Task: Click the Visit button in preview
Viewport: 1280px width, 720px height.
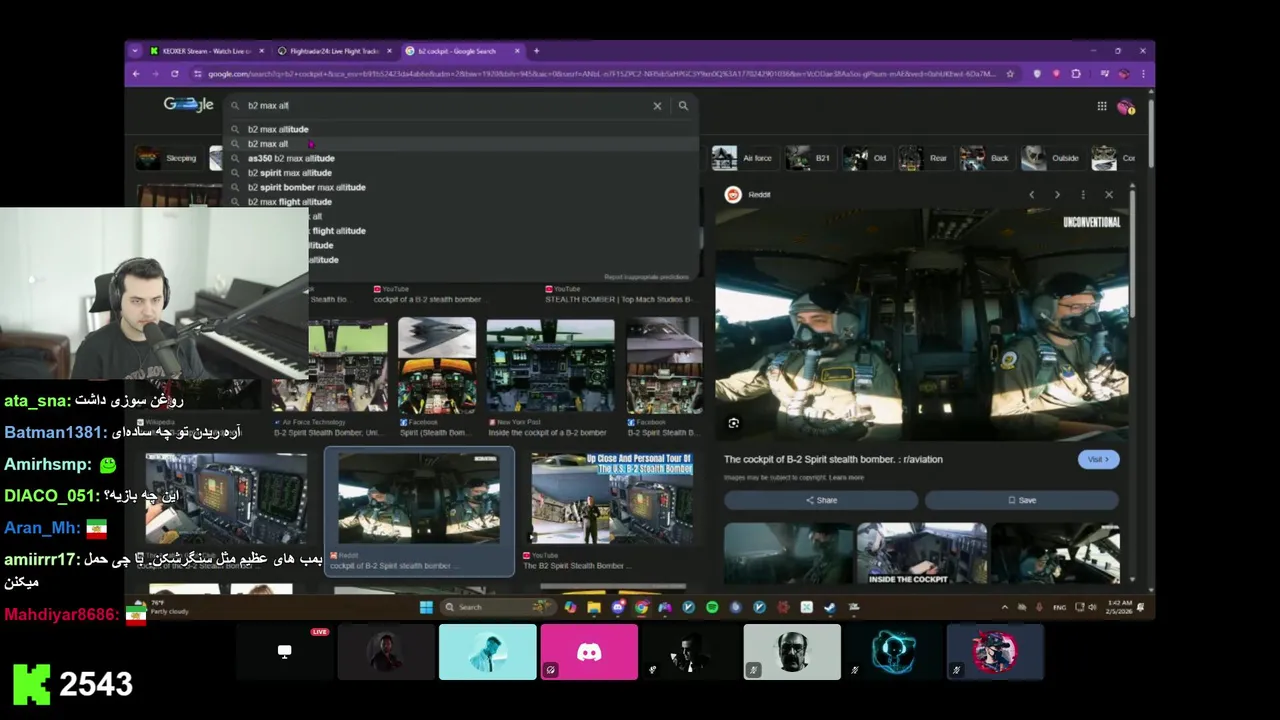Action: point(1098,460)
